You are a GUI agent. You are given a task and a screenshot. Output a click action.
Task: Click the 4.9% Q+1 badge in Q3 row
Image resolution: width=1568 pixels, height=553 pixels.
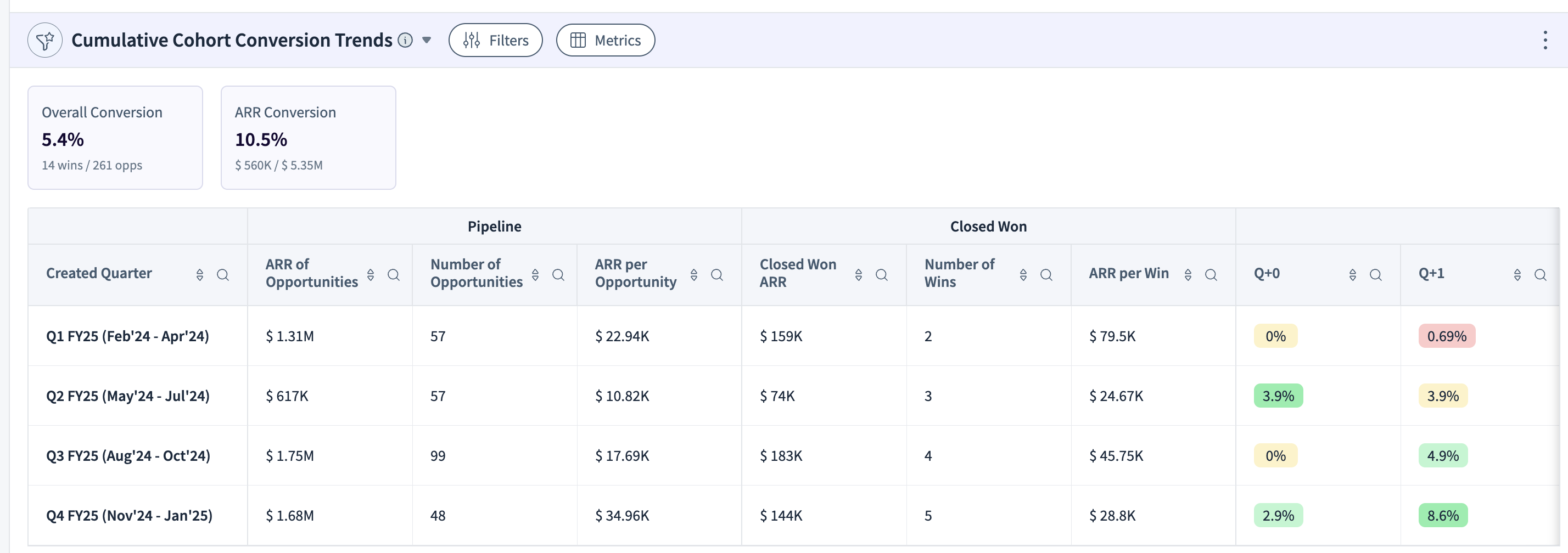coord(1443,456)
